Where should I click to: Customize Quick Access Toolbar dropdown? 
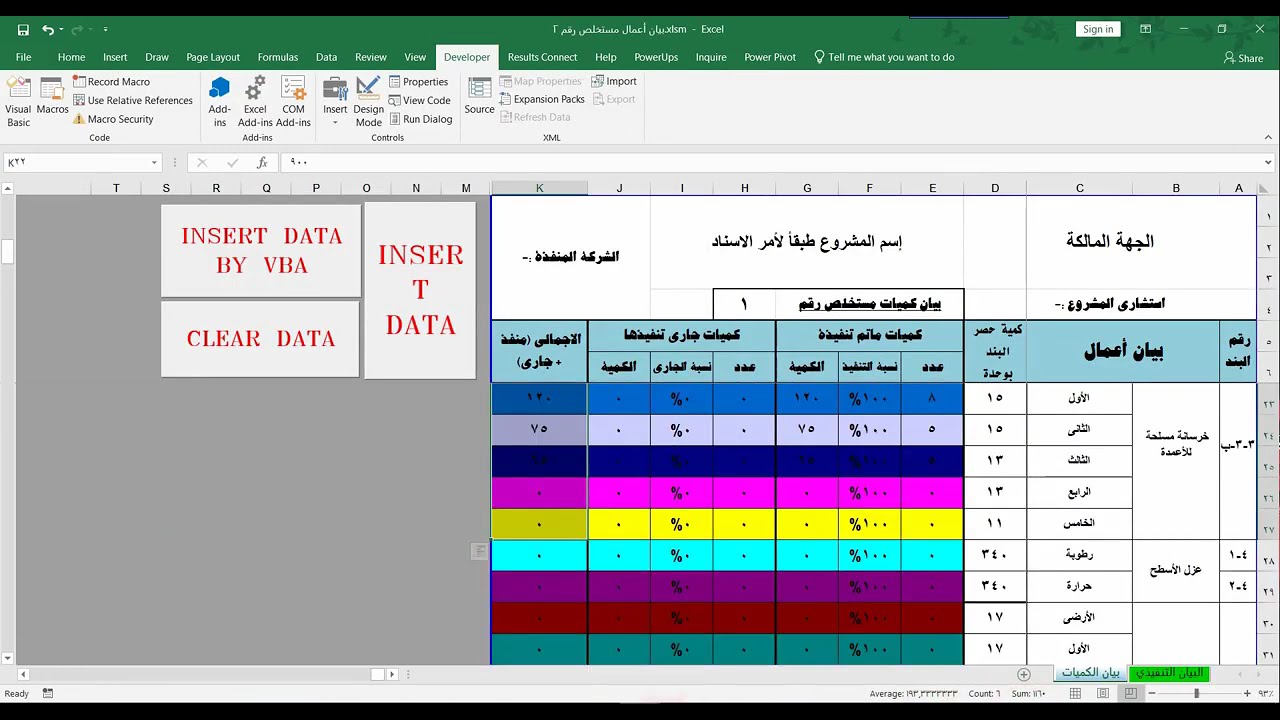click(x=105, y=30)
